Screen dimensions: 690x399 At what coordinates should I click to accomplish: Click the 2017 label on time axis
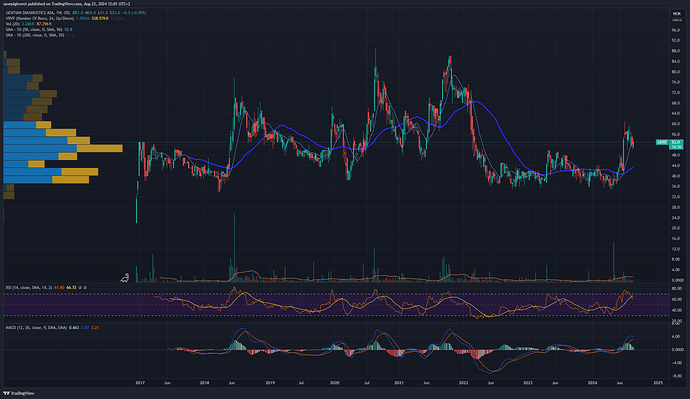click(x=140, y=383)
